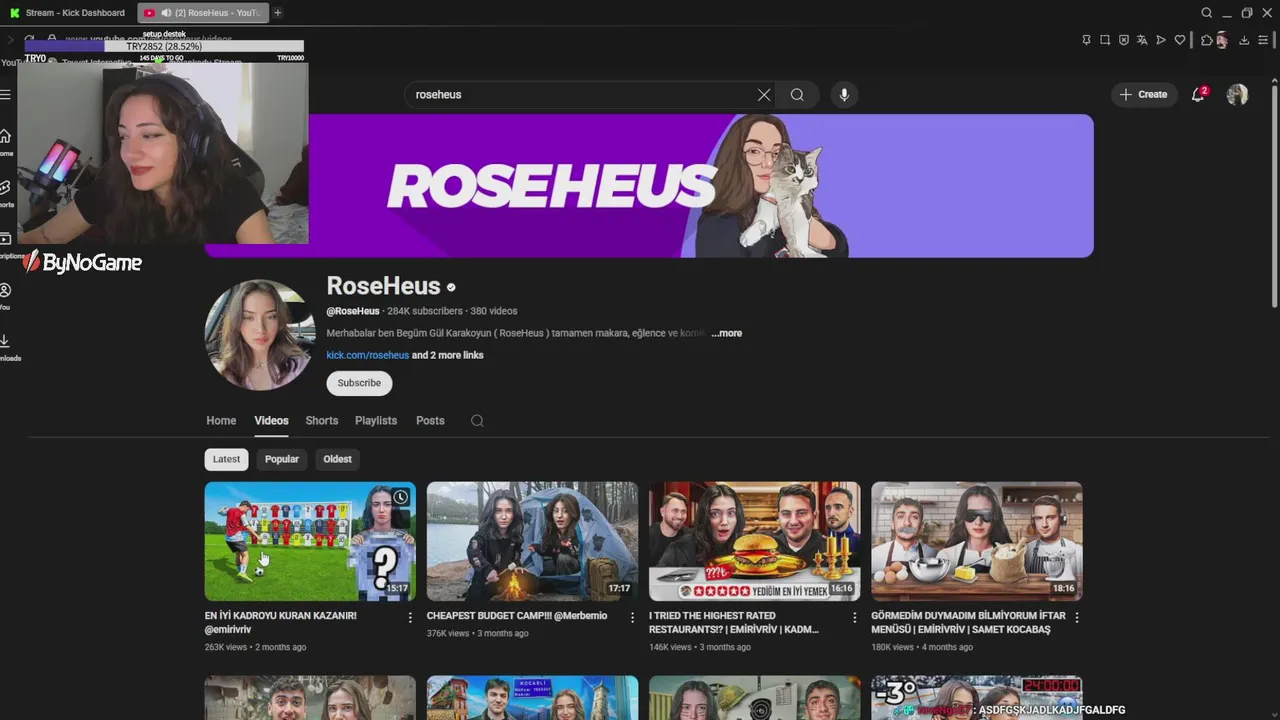
Task: Switch to the Playlists tab
Action: coord(376,421)
